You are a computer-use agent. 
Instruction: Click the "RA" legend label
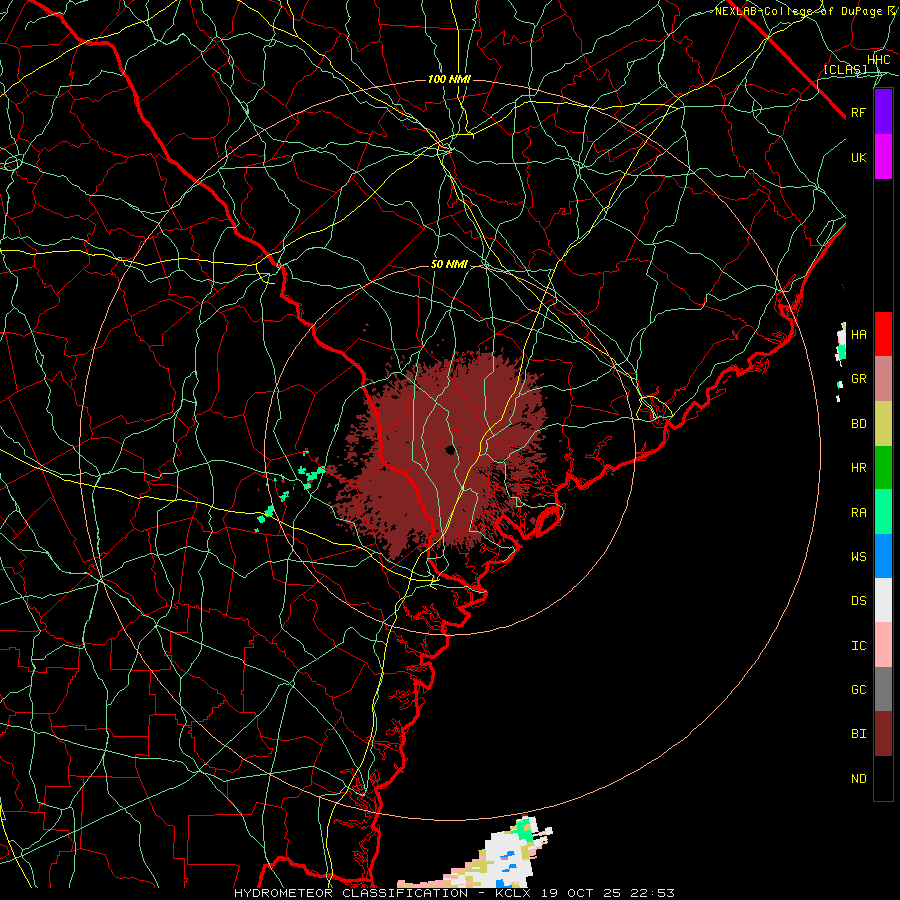858,513
